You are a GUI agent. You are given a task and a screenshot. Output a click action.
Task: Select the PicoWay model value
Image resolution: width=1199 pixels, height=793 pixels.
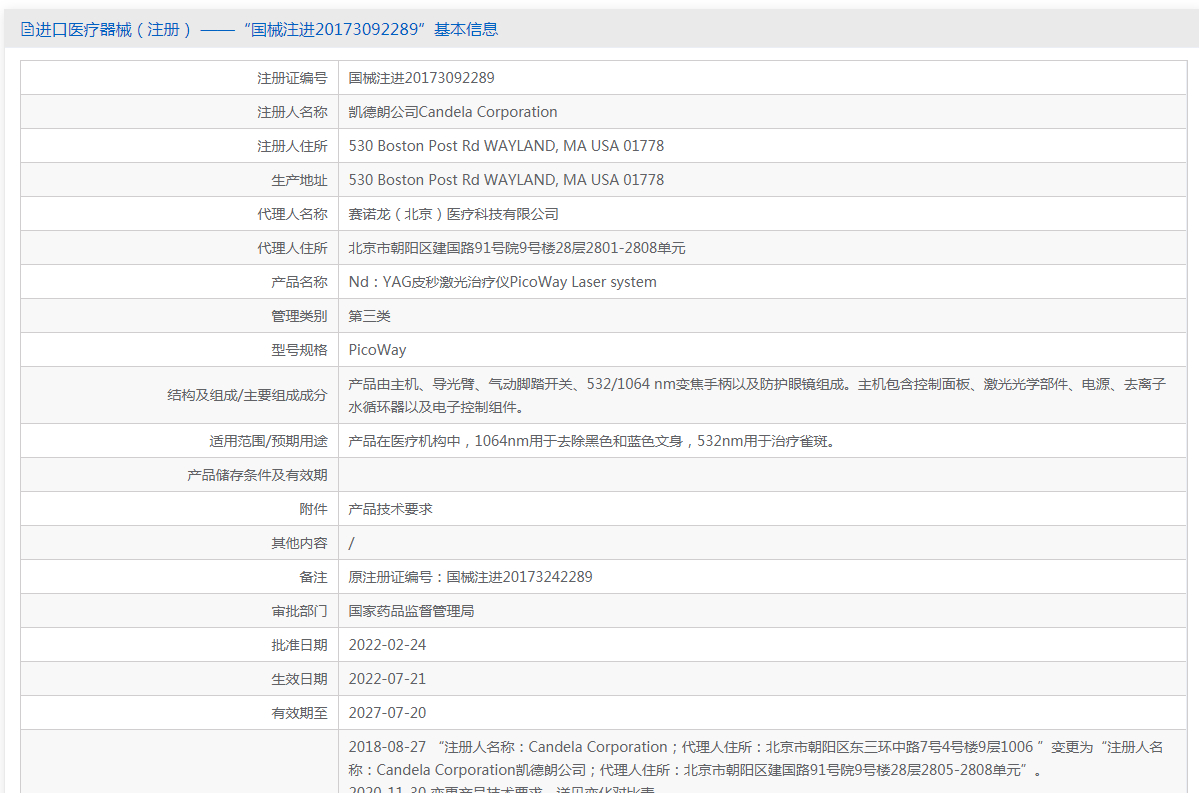pos(378,349)
